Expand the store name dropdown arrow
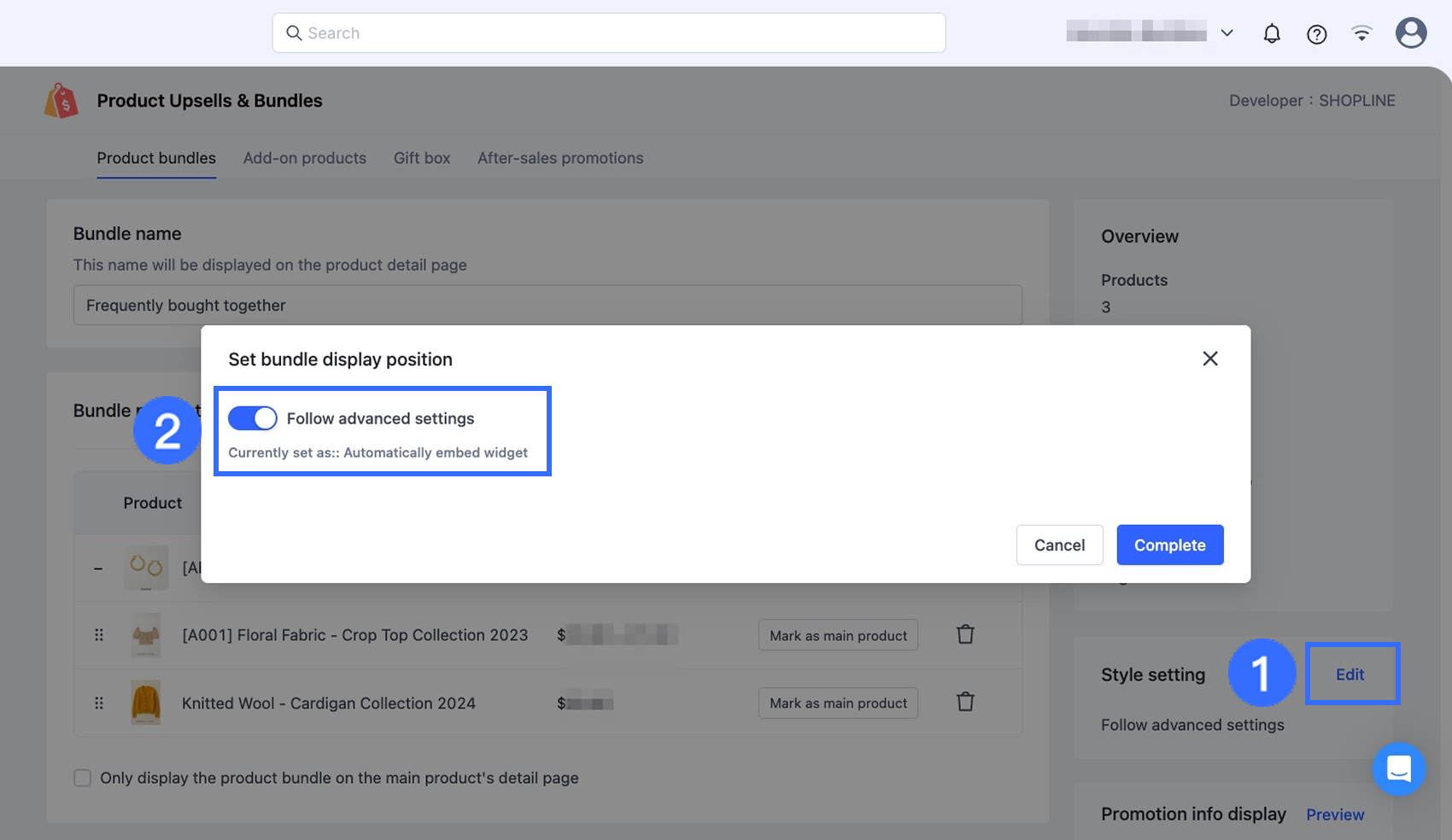Viewport: 1452px width, 840px height. (x=1227, y=33)
